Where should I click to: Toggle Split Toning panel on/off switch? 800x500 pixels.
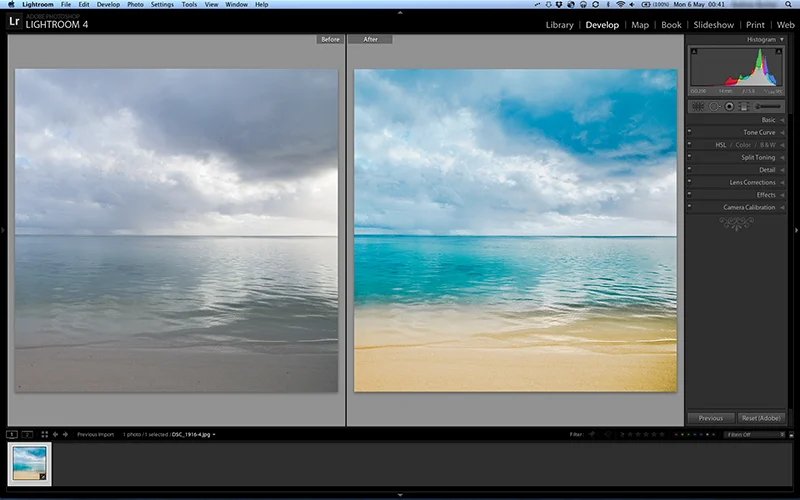click(x=689, y=157)
